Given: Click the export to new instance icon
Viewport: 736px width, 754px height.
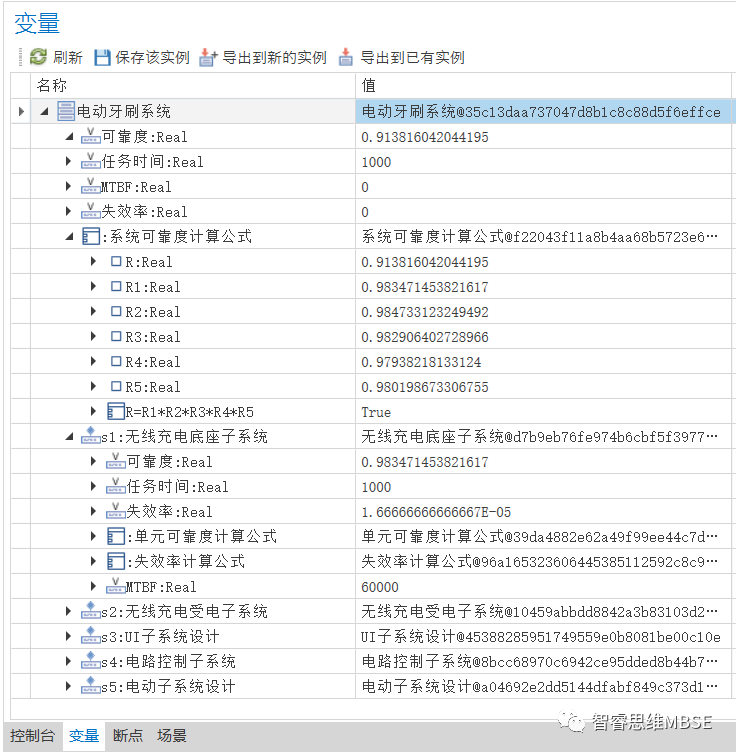Looking at the screenshot, I should (x=208, y=57).
